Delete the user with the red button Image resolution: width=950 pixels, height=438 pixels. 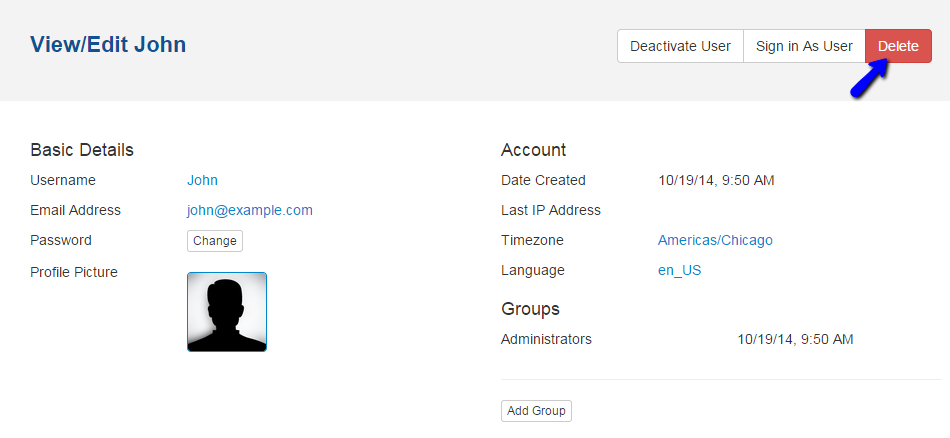pyautogui.click(x=898, y=46)
